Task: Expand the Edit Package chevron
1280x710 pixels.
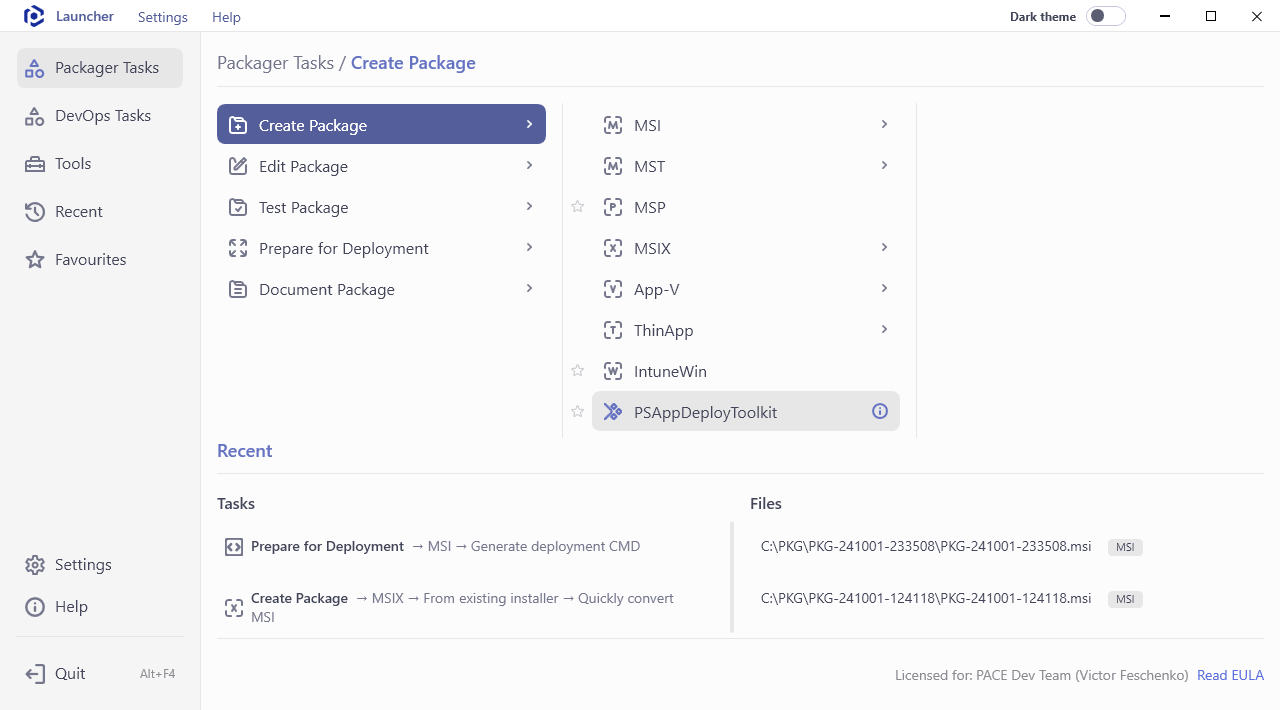Action: pyautogui.click(x=529, y=165)
